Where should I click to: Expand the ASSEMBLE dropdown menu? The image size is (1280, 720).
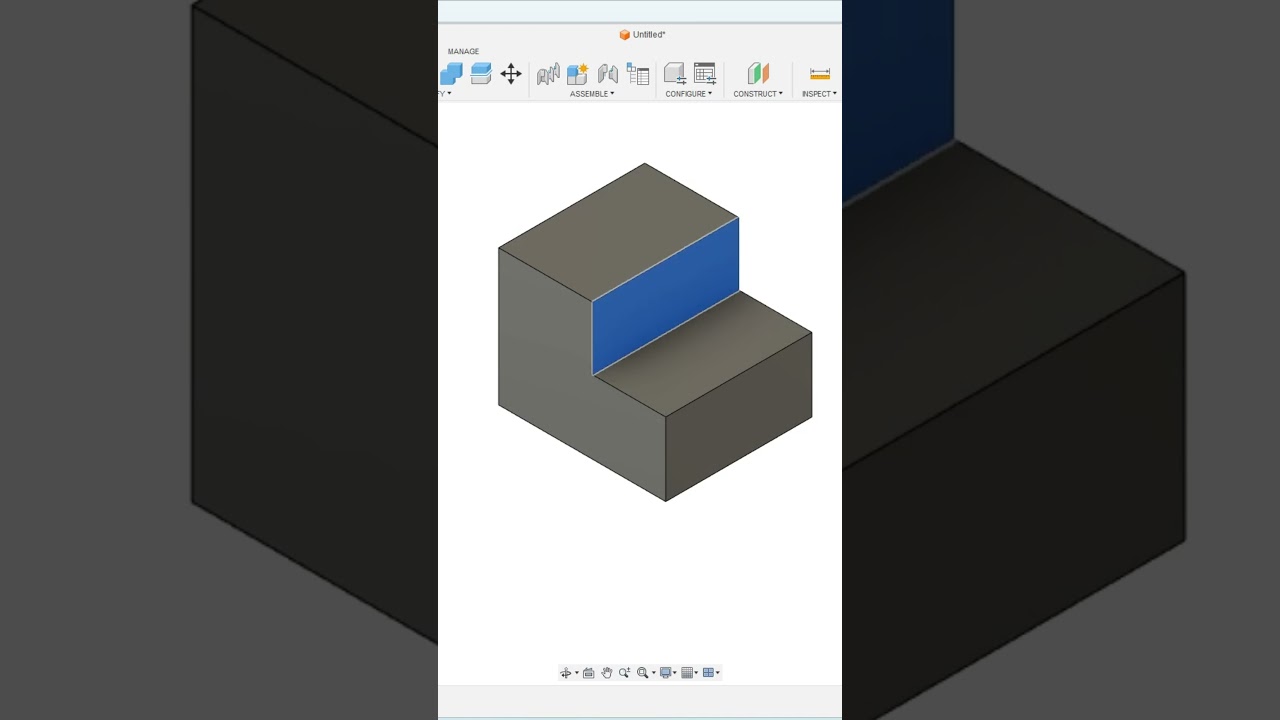592,94
